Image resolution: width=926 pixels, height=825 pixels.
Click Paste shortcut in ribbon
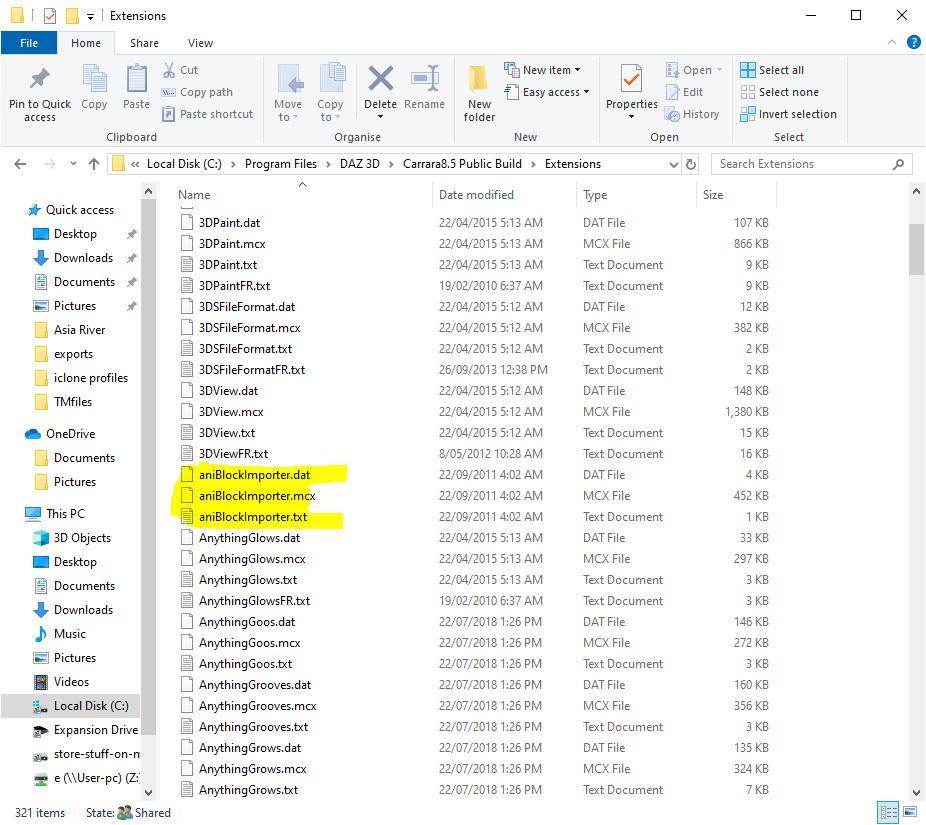pos(207,114)
